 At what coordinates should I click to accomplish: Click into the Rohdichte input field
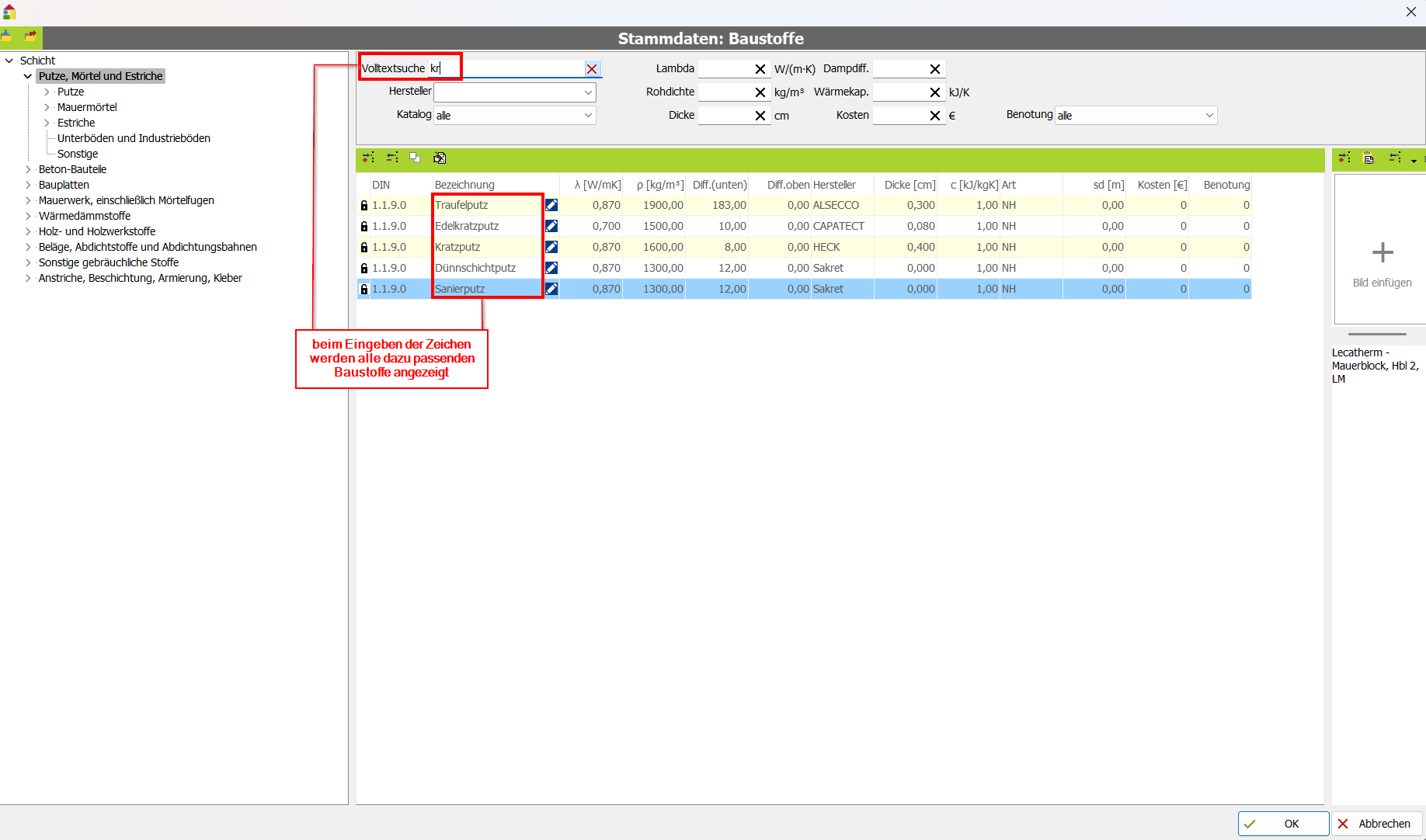click(x=725, y=92)
